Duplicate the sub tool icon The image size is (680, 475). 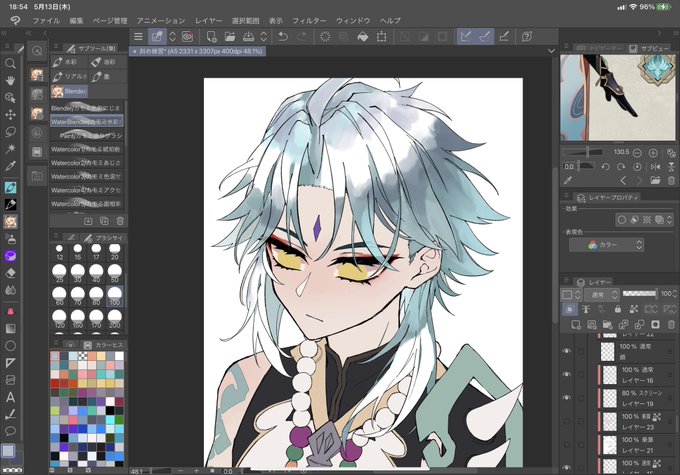(x=104, y=221)
